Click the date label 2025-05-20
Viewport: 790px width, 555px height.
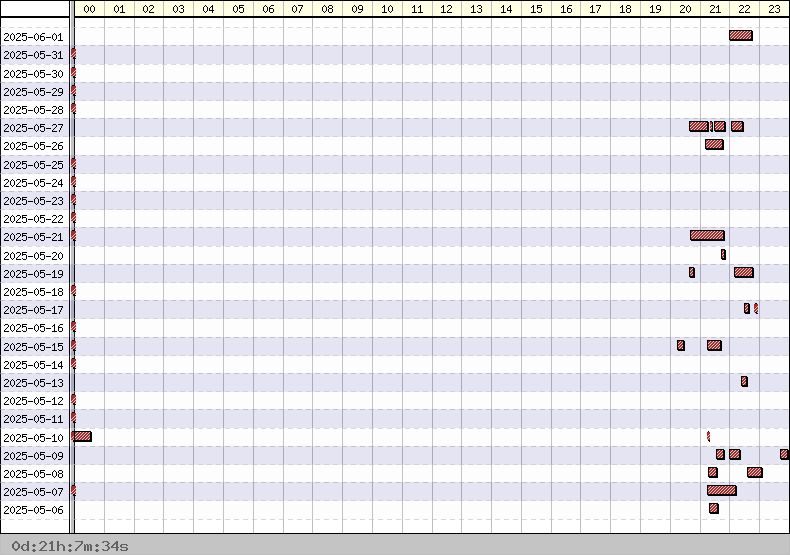(33, 256)
